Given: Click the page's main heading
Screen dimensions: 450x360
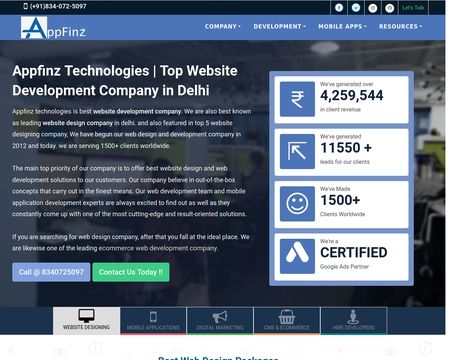Looking at the screenshot, I should coord(125,81).
